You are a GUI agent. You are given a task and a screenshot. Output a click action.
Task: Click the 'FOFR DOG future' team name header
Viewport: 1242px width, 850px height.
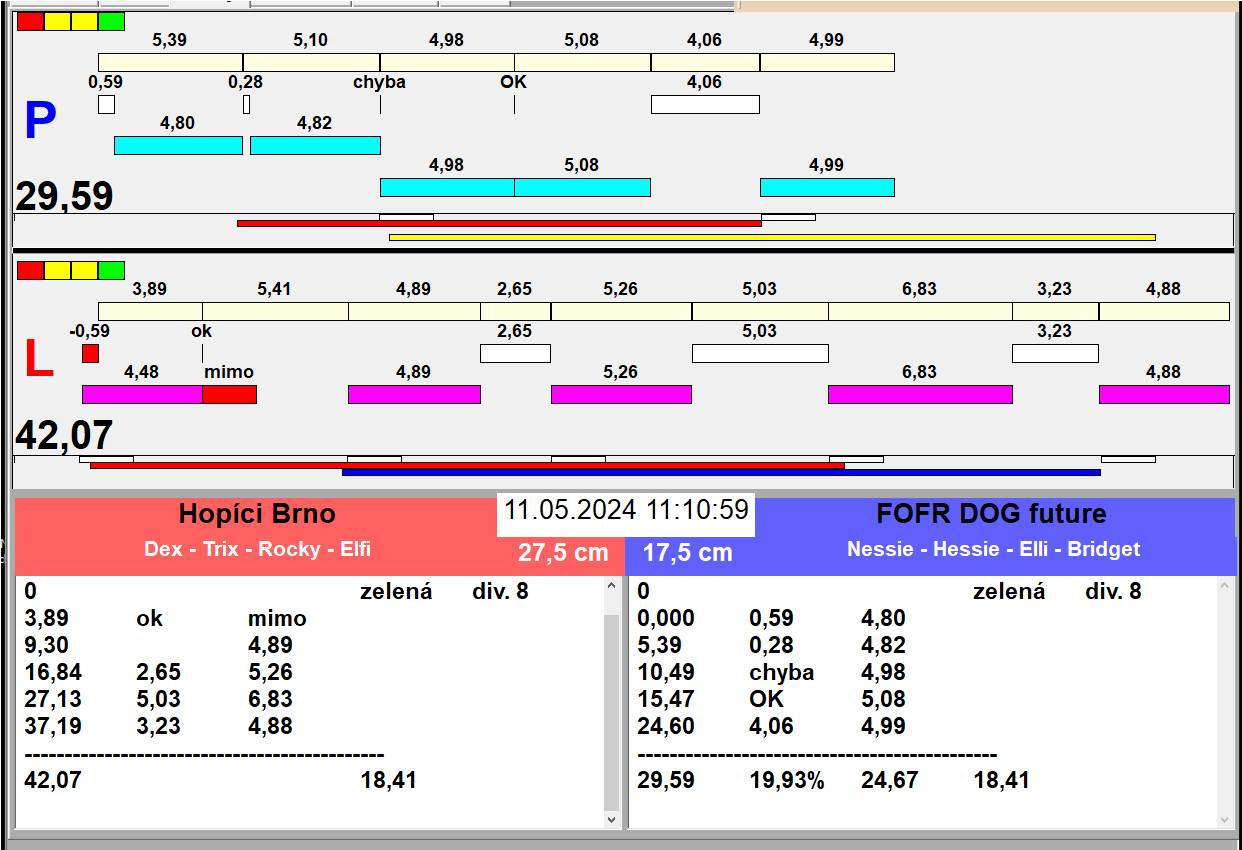991,514
